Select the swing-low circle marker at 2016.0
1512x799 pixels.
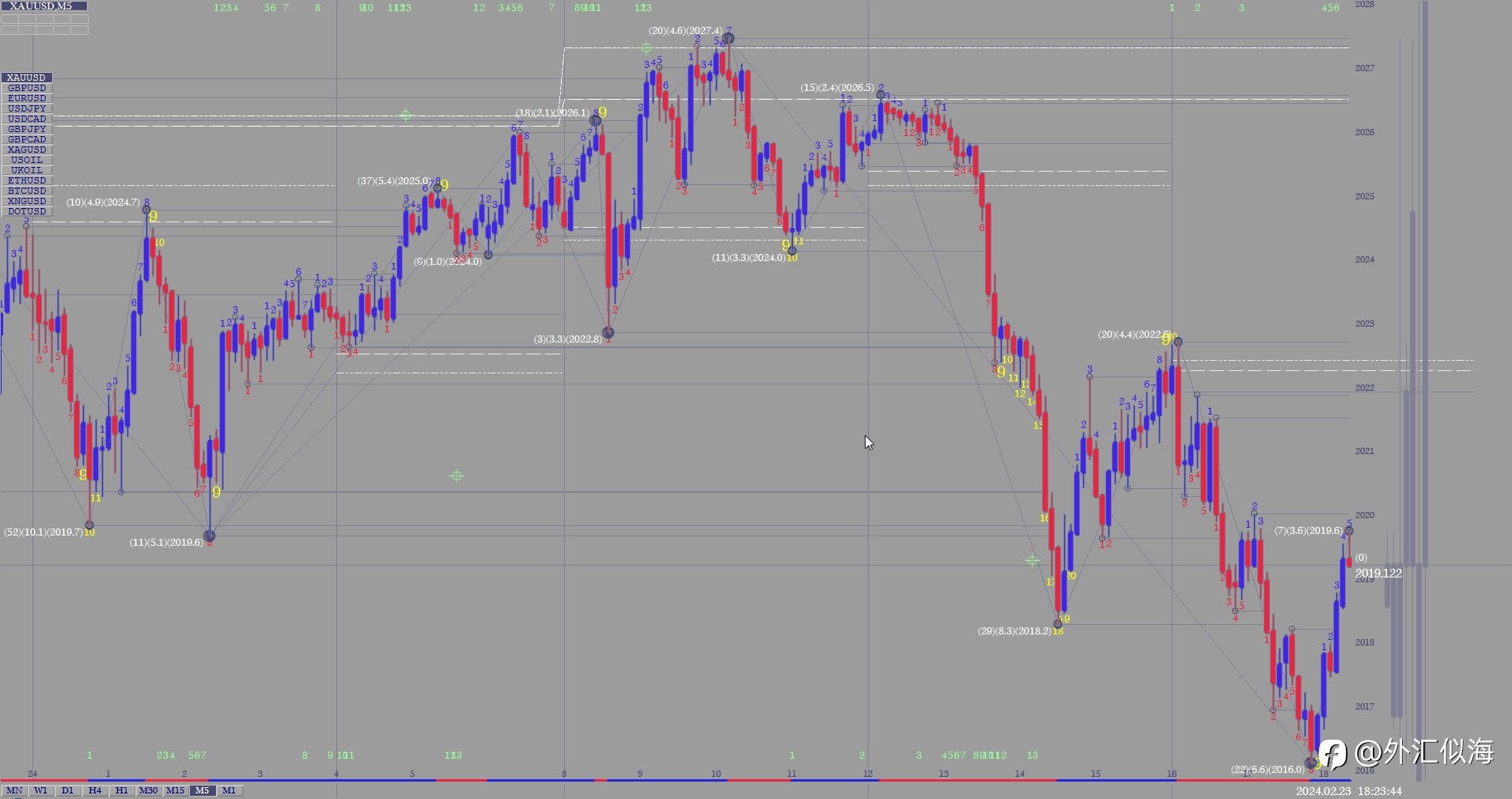[x=1311, y=763]
